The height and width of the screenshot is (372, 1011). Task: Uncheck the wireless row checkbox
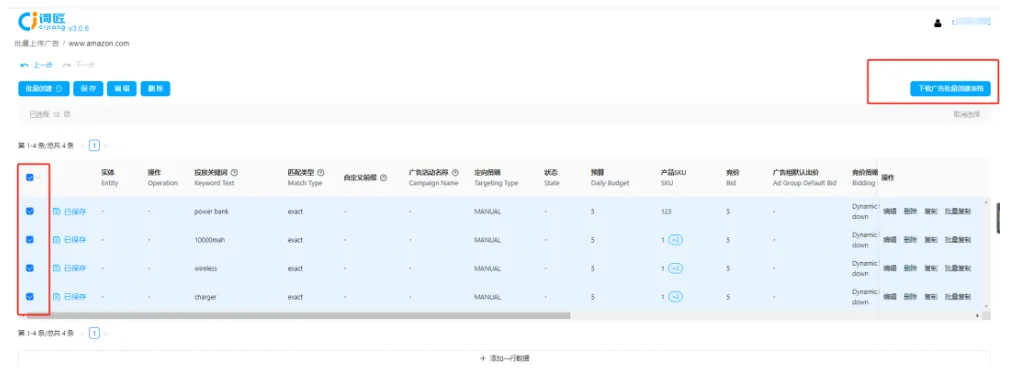pos(30,268)
